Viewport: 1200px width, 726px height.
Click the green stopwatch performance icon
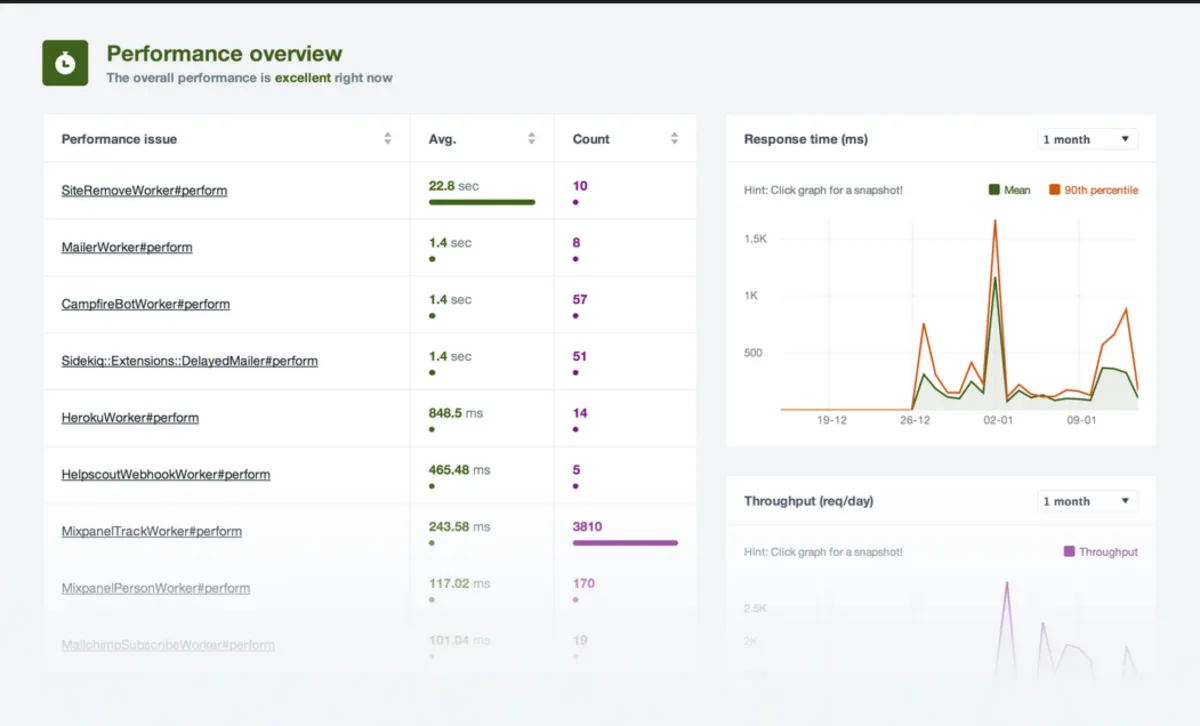point(65,63)
